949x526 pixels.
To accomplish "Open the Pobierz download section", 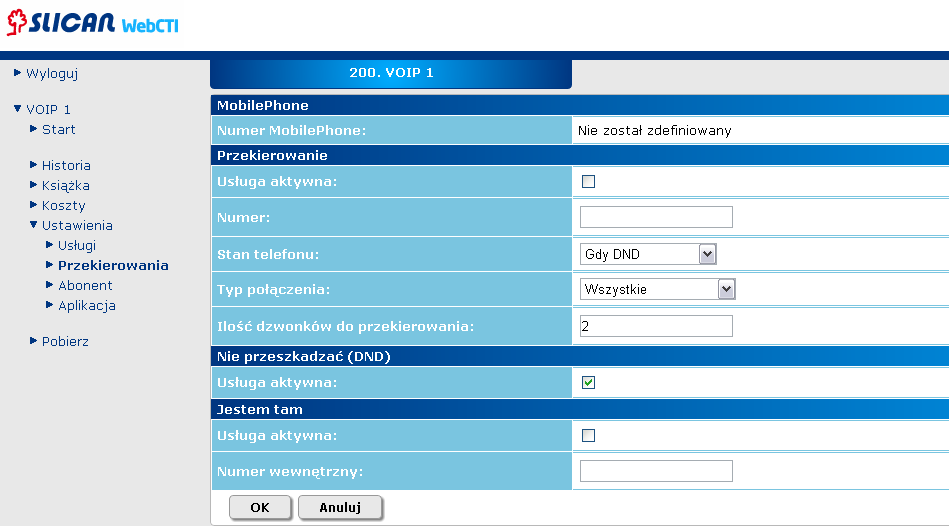I will (65, 341).
